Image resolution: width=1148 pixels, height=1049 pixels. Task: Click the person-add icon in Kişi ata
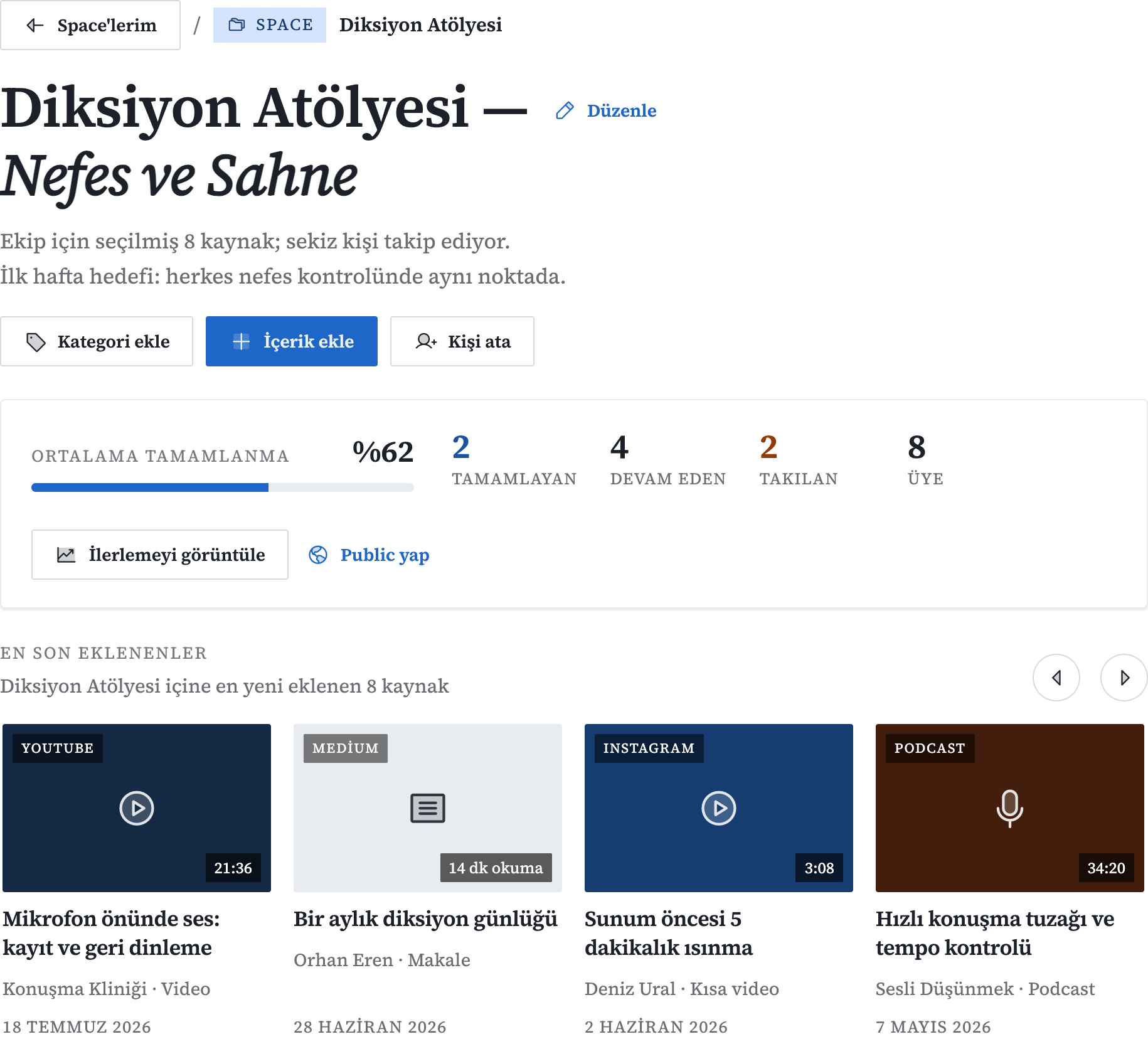coord(426,341)
